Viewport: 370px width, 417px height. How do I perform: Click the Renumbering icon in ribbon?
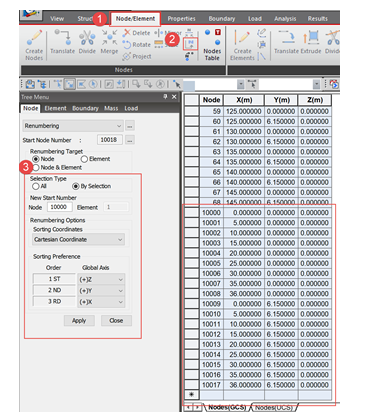pyautogui.click(x=191, y=44)
